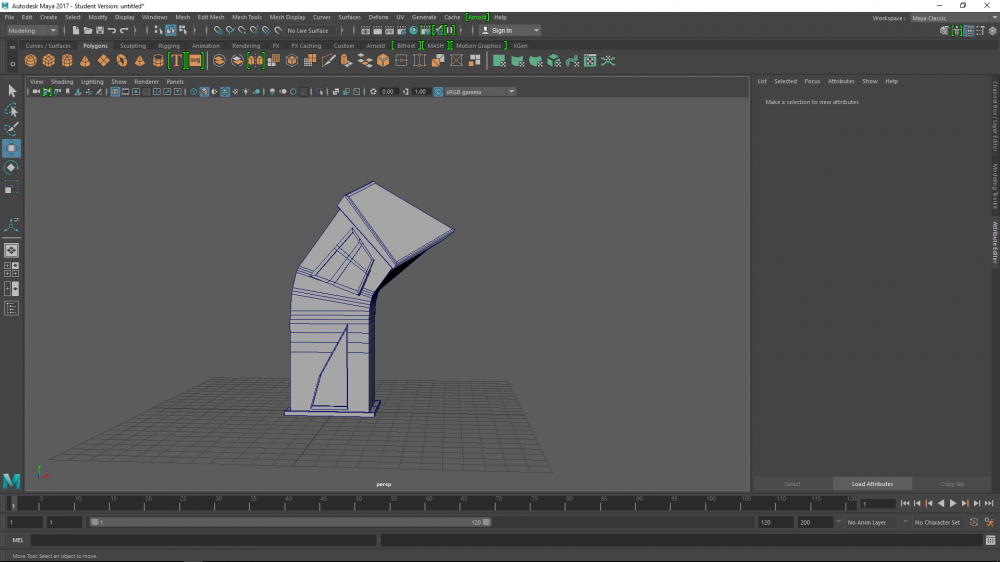Create a polygon cube from the shelf

(x=49, y=61)
